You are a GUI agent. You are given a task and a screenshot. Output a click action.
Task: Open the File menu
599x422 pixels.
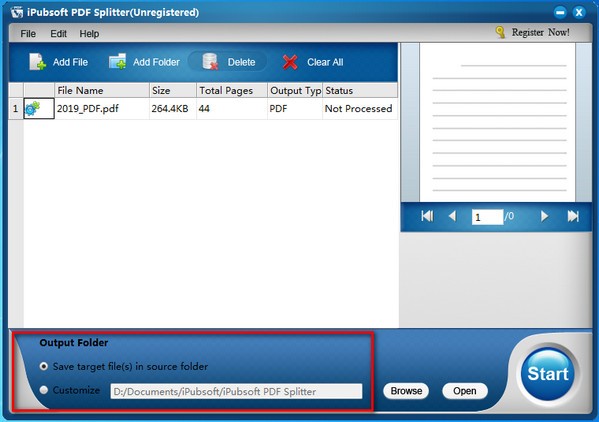[x=28, y=34]
